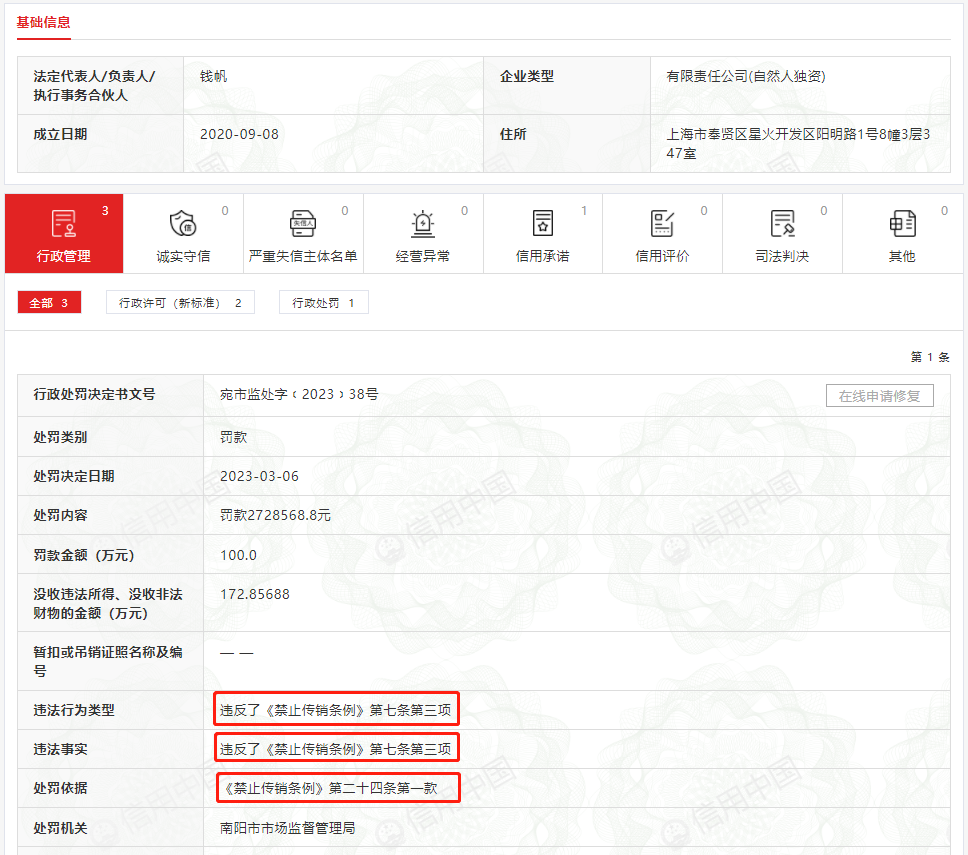The image size is (968, 855).
Task: Filter by 行政处罚 1
Action: tap(323, 303)
